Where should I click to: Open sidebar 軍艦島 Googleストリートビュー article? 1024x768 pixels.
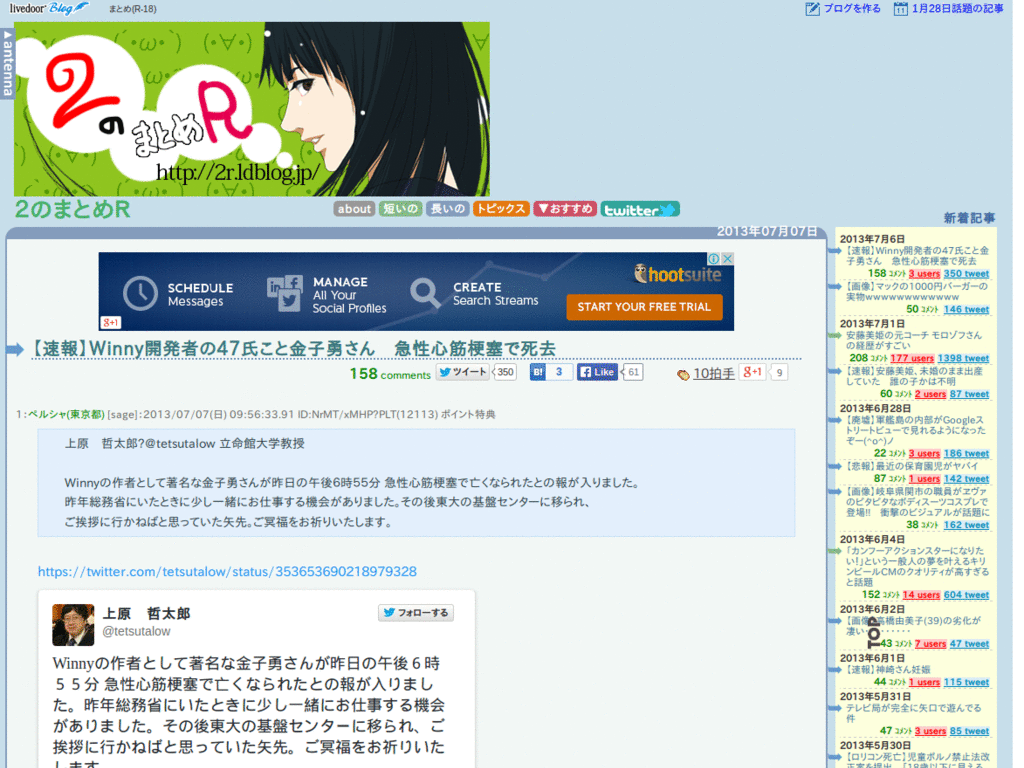pos(916,430)
